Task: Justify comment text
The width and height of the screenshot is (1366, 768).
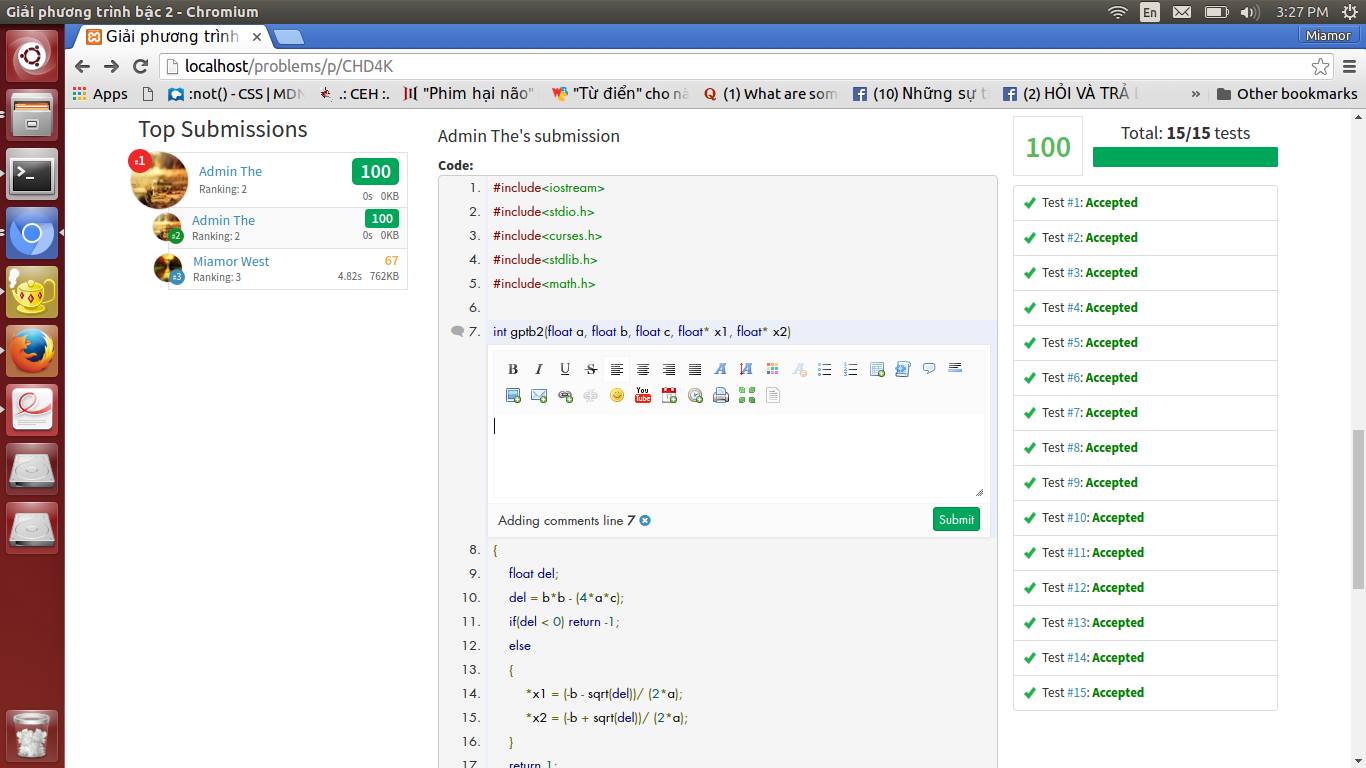Action: pos(695,369)
